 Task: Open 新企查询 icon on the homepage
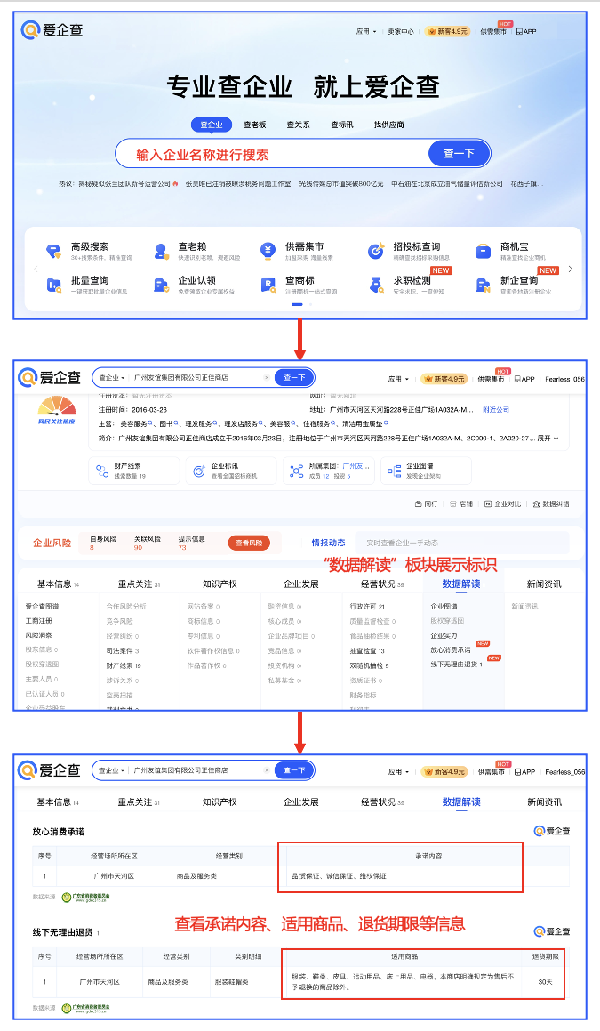point(483,285)
